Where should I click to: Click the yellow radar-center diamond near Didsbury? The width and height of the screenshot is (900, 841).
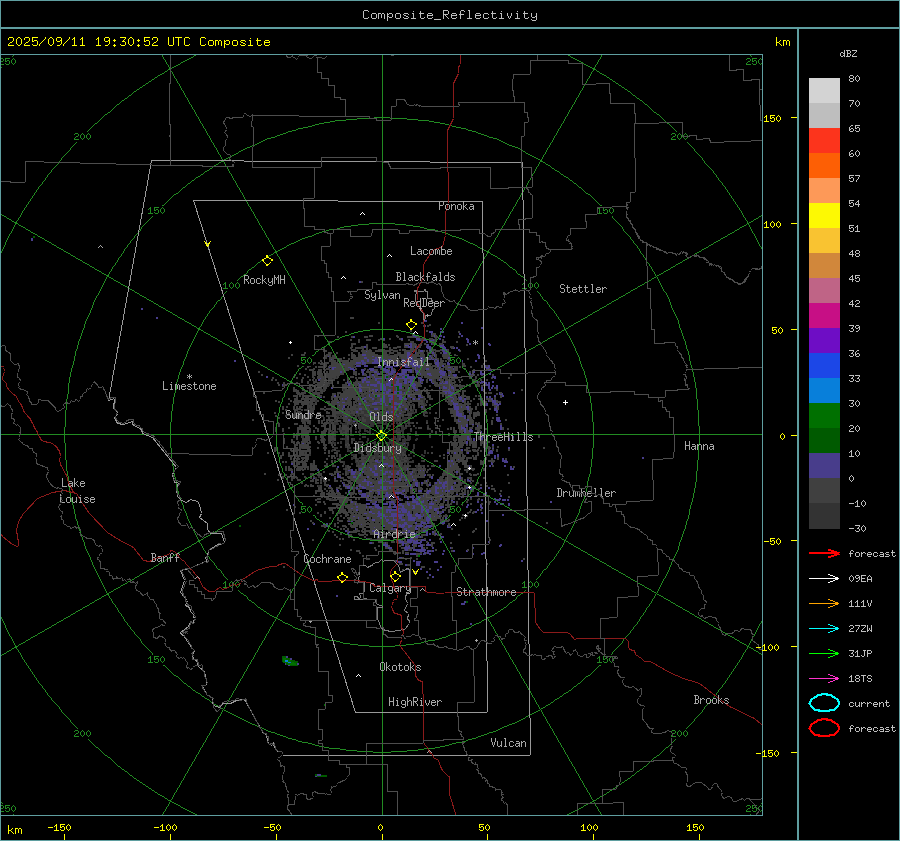381,436
